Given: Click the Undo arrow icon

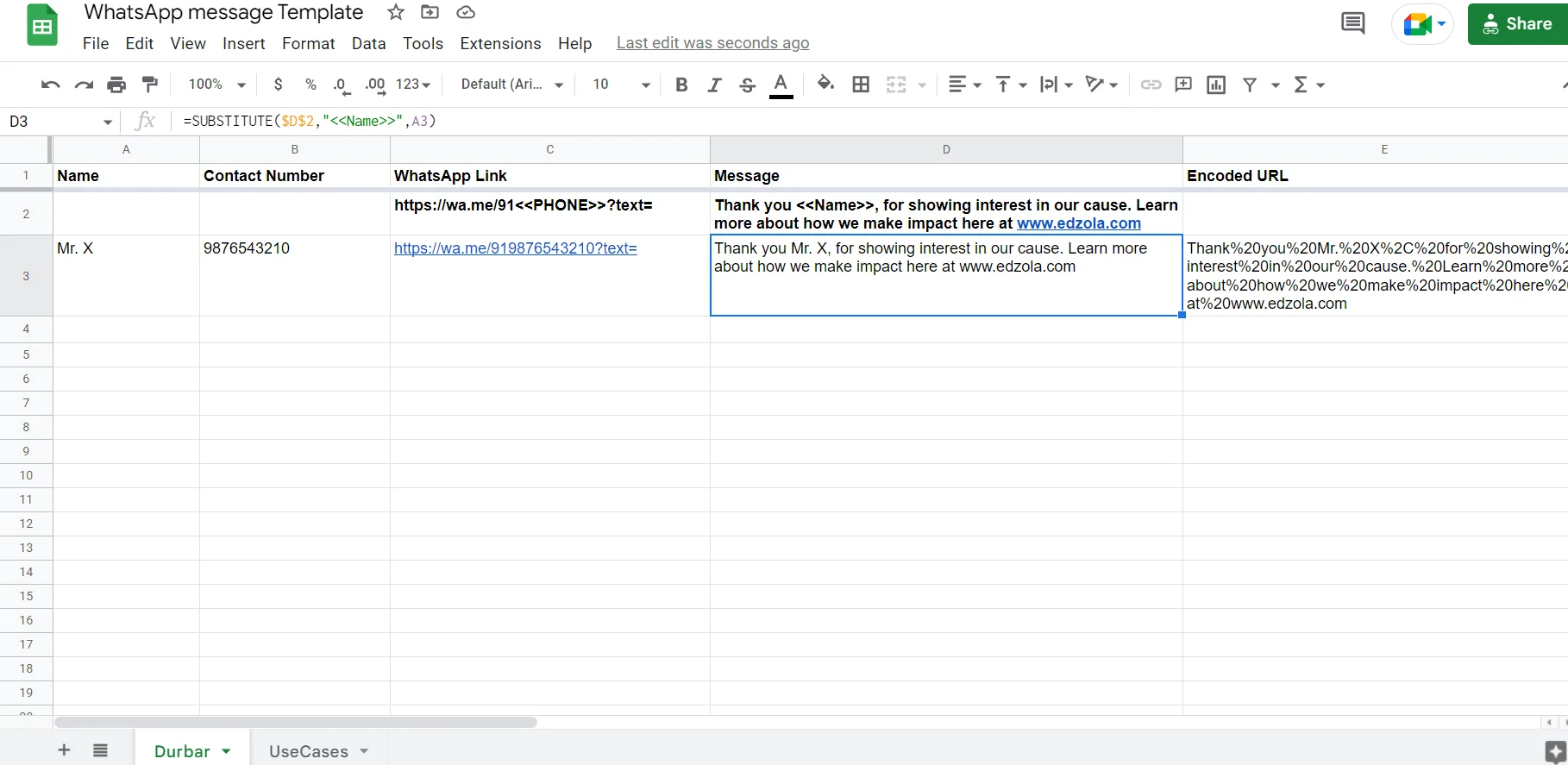Looking at the screenshot, I should click(50, 85).
